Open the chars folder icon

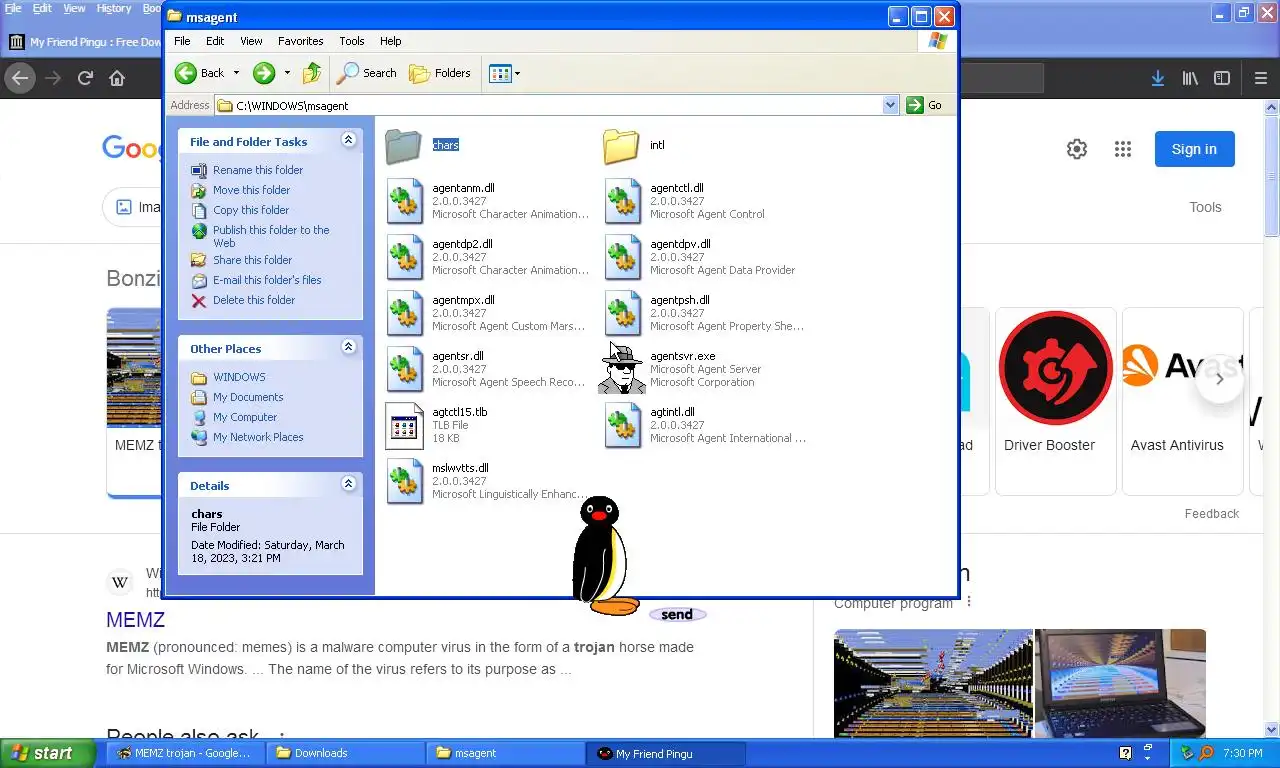[x=404, y=146]
